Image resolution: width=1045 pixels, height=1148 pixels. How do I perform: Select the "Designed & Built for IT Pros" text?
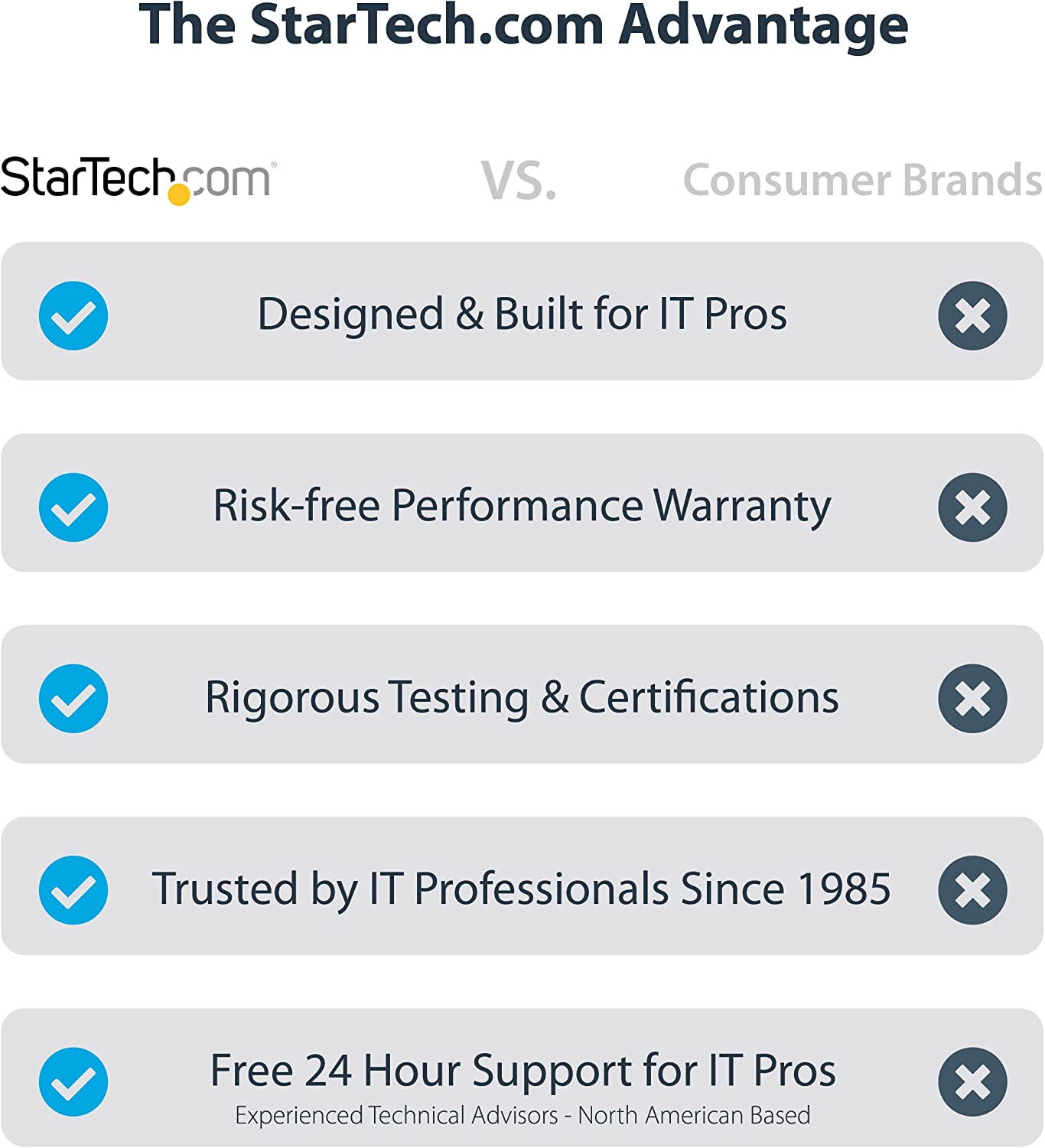coord(522,315)
